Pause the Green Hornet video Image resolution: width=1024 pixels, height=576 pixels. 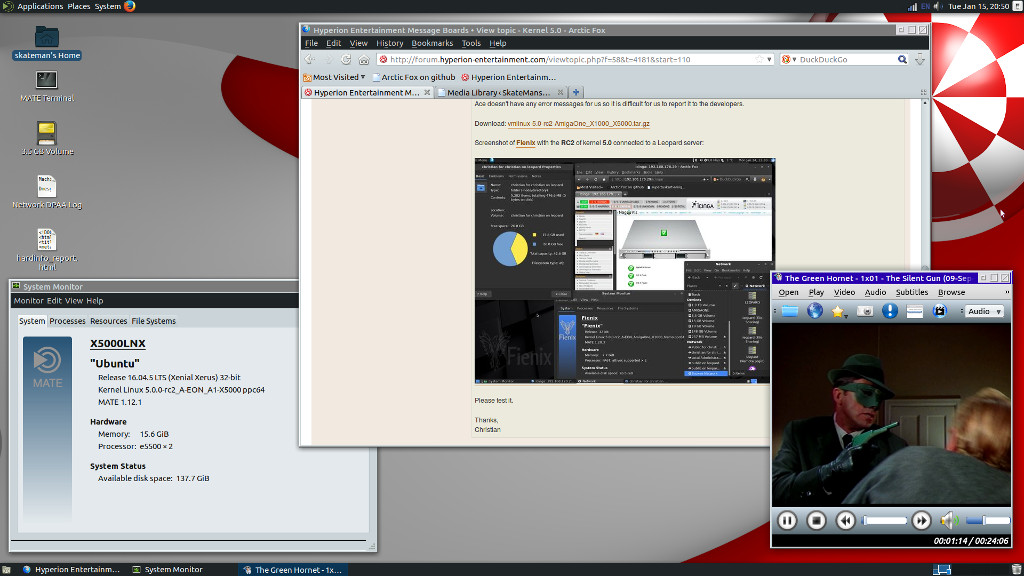pos(787,520)
